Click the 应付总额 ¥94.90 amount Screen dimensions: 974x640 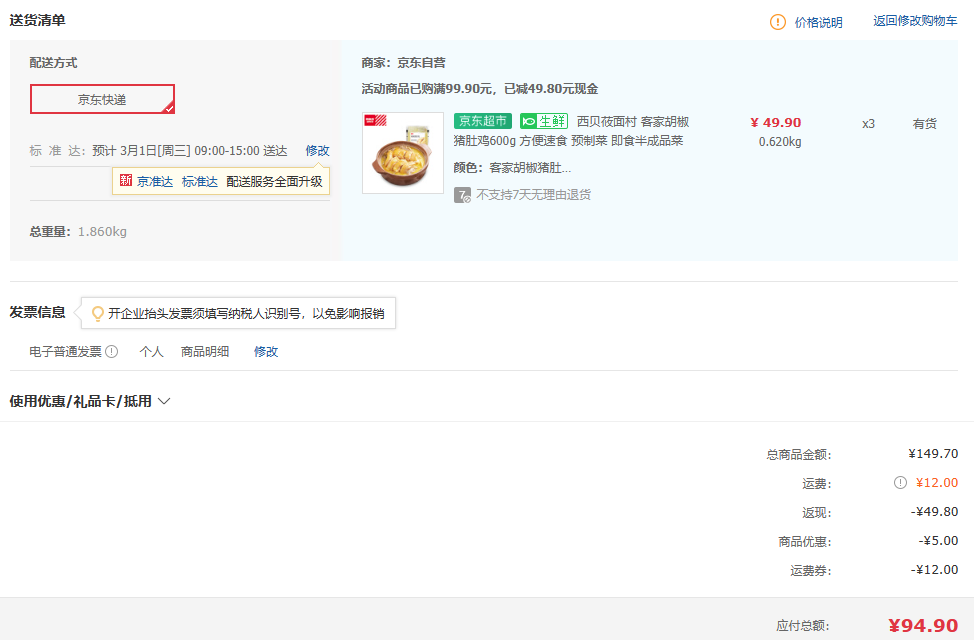point(923,625)
